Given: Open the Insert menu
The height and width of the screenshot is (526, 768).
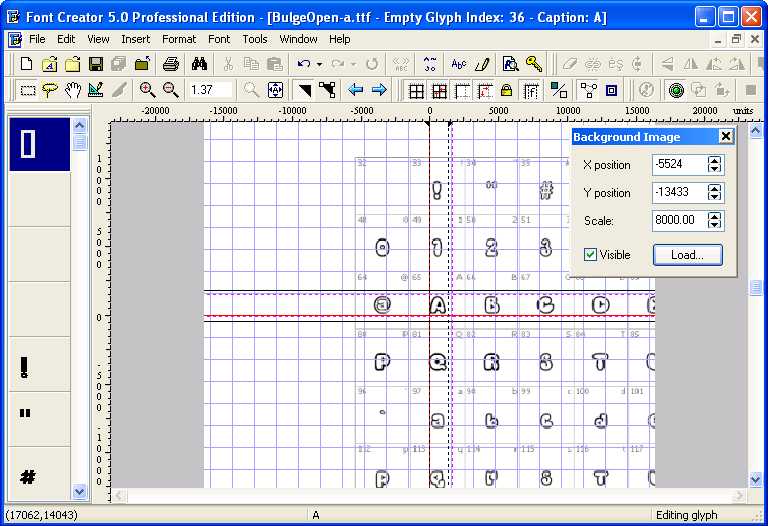Looking at the screenshot, I should (x=136, y=39).
